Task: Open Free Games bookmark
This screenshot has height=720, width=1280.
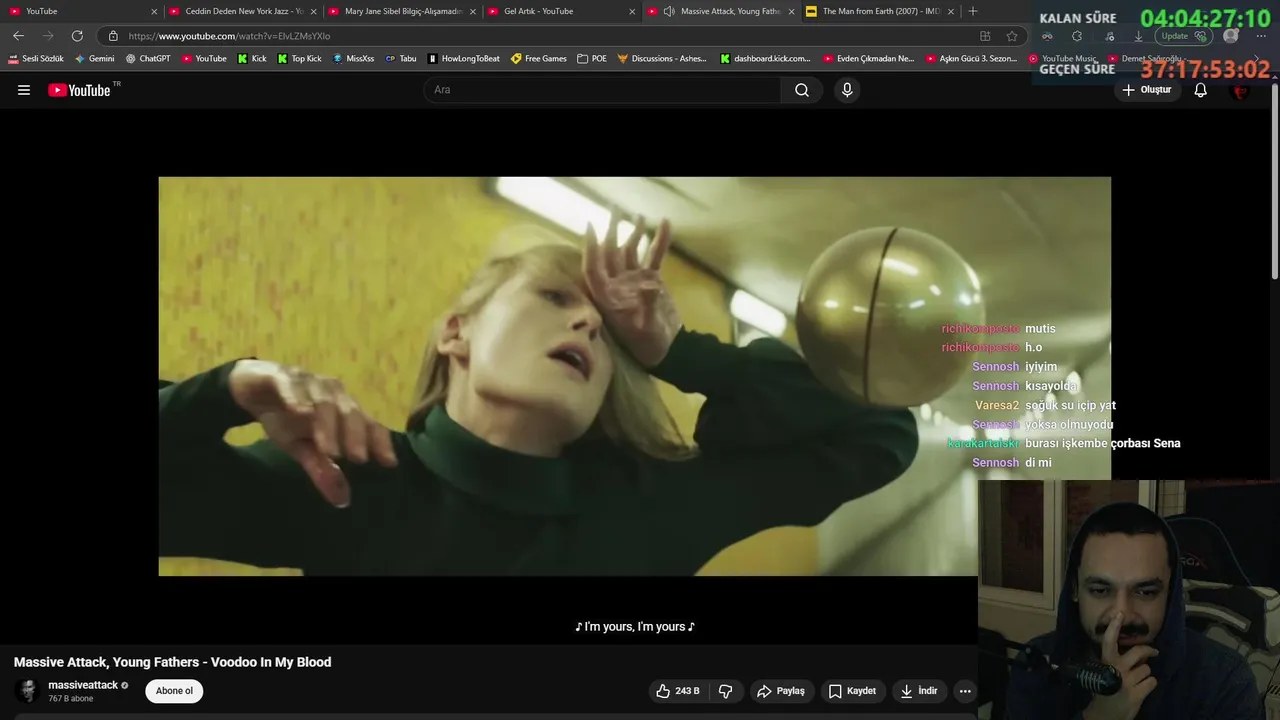Action: [x=538, y=59]
